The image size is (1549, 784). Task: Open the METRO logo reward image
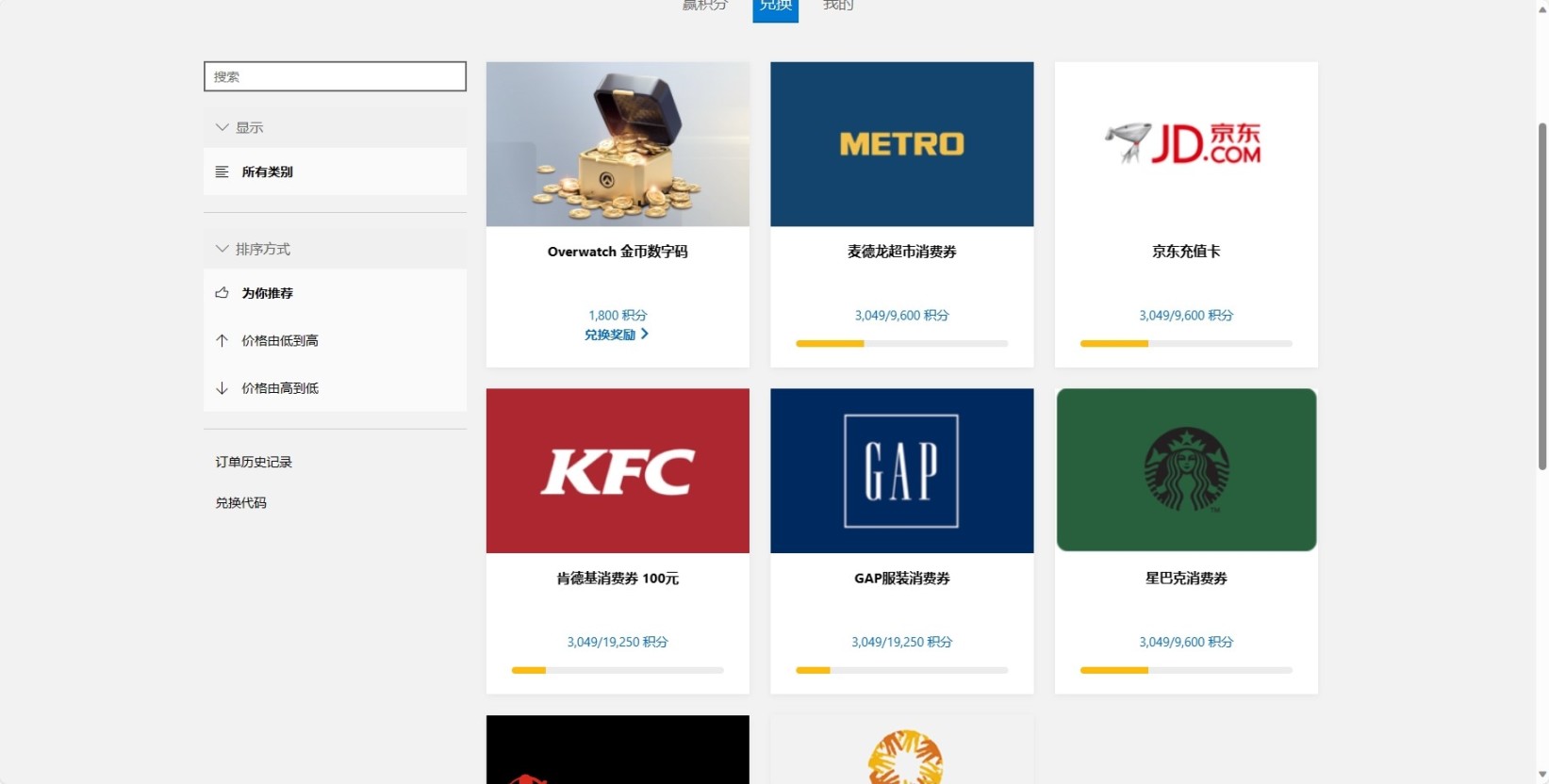coord(901,144)
